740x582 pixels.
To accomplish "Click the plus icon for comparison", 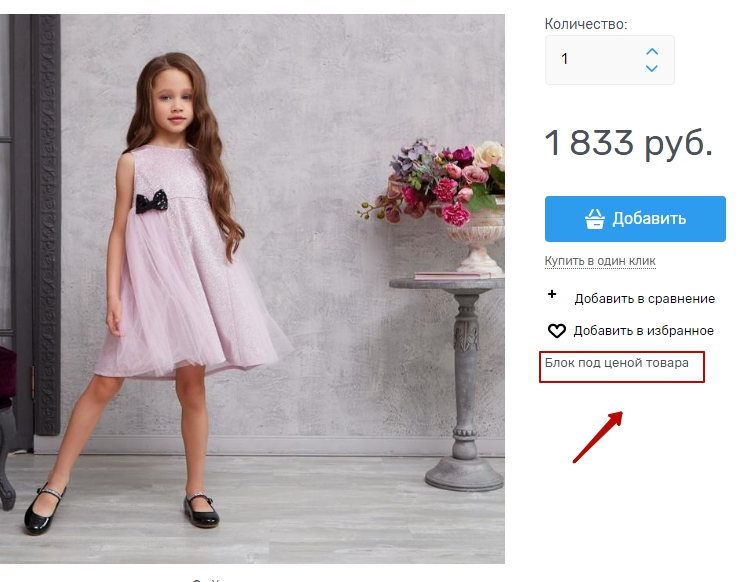I will 551,295.
